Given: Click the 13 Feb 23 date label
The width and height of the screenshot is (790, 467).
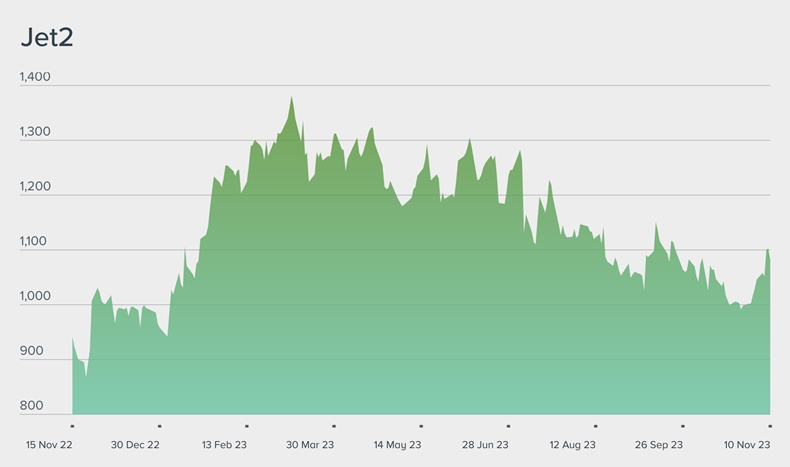Looking at the screenshot, I should (225, 445).
